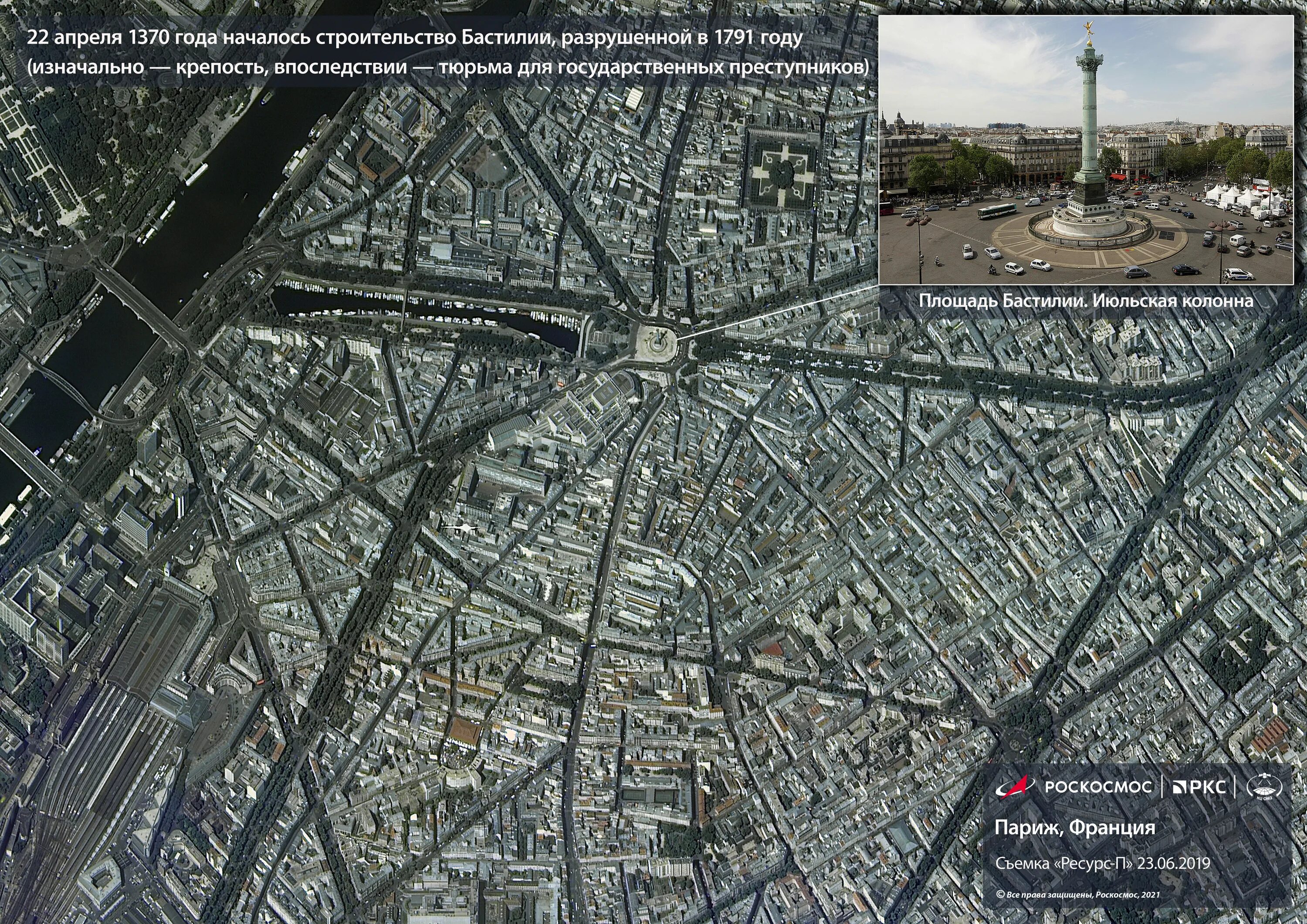
Task: Click the white tents in inset photo
Action: point(1233,195)
